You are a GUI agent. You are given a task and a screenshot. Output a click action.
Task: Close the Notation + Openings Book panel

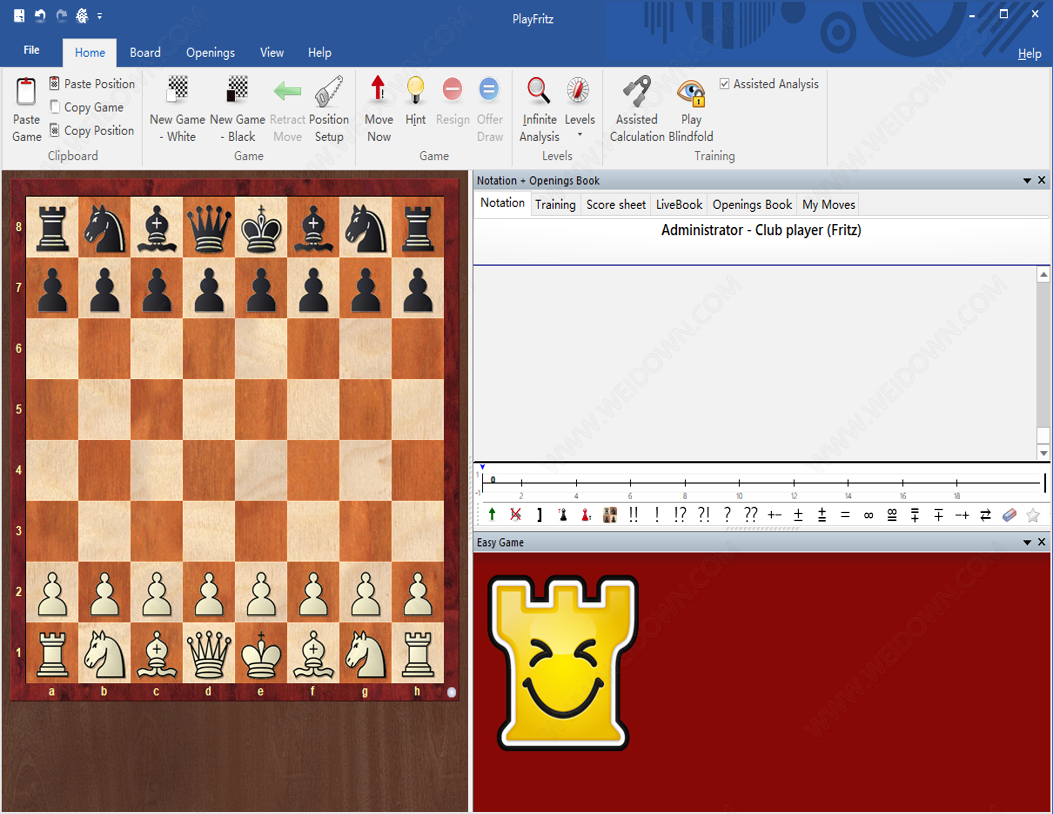pyautogui.click(x=1042, y=180)
